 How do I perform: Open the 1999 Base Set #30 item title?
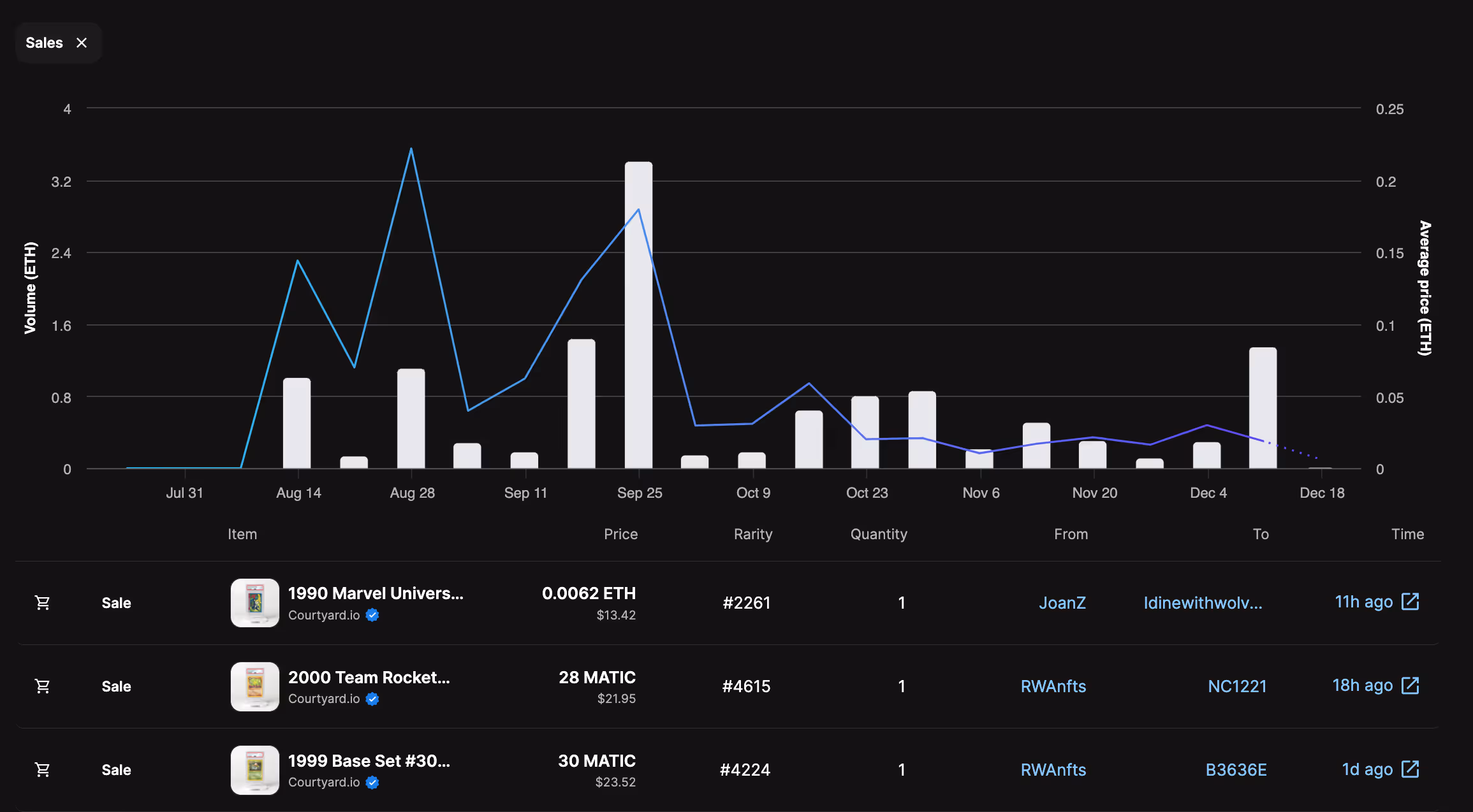[x=369, y=761]
